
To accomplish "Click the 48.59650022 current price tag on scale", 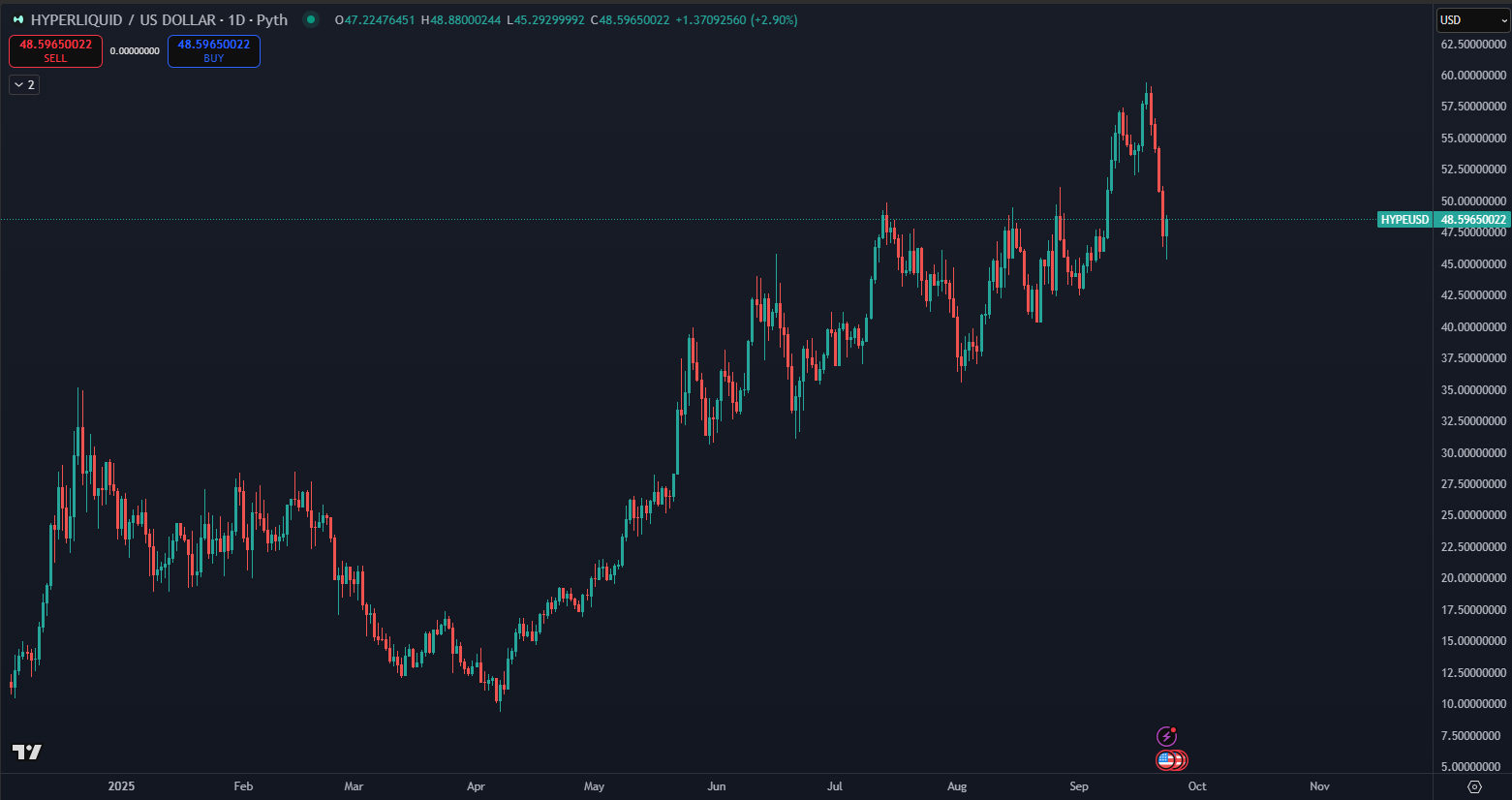I will (1473, 220).
